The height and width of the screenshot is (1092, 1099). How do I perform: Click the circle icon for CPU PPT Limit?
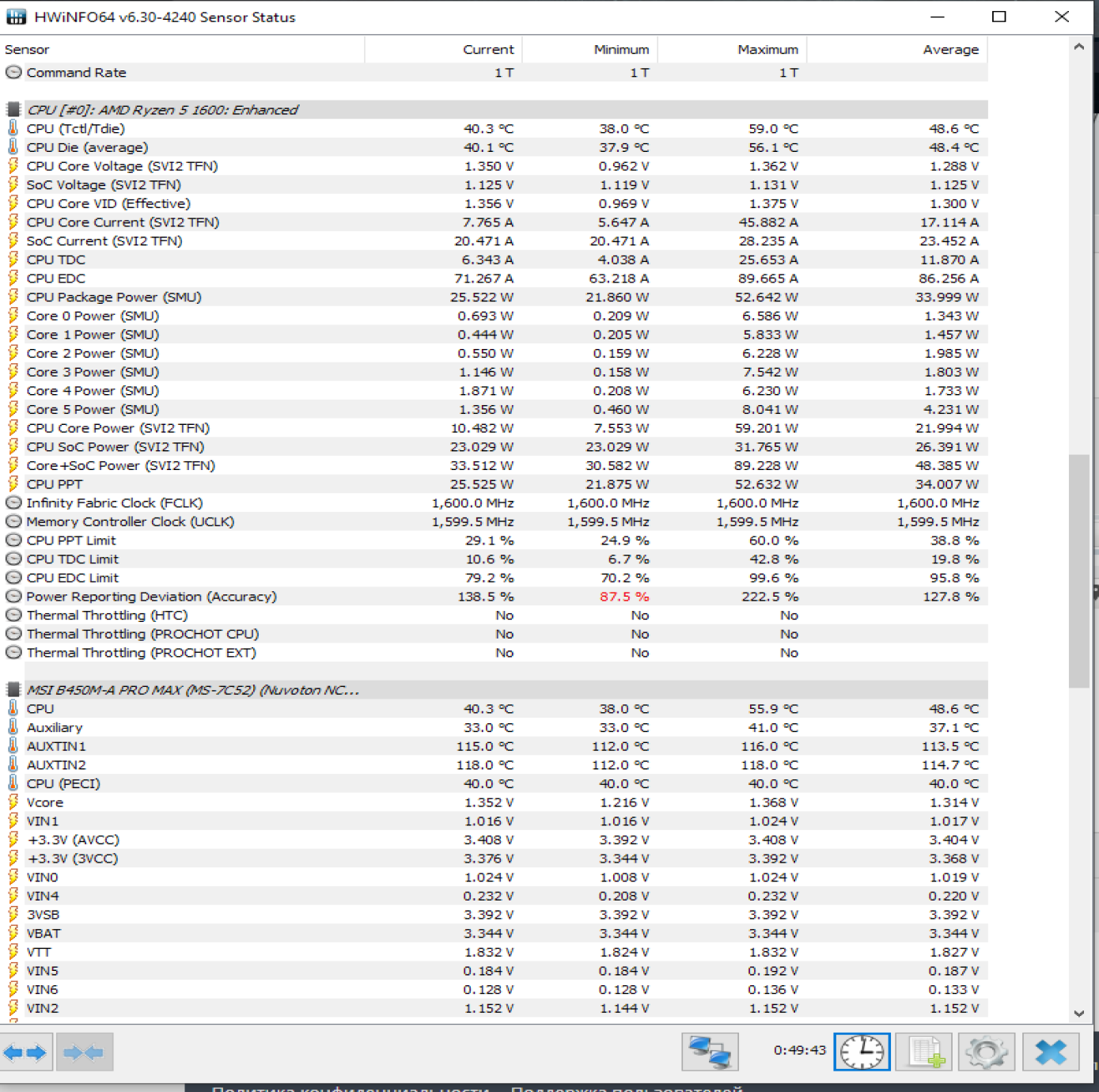(13, 540)
